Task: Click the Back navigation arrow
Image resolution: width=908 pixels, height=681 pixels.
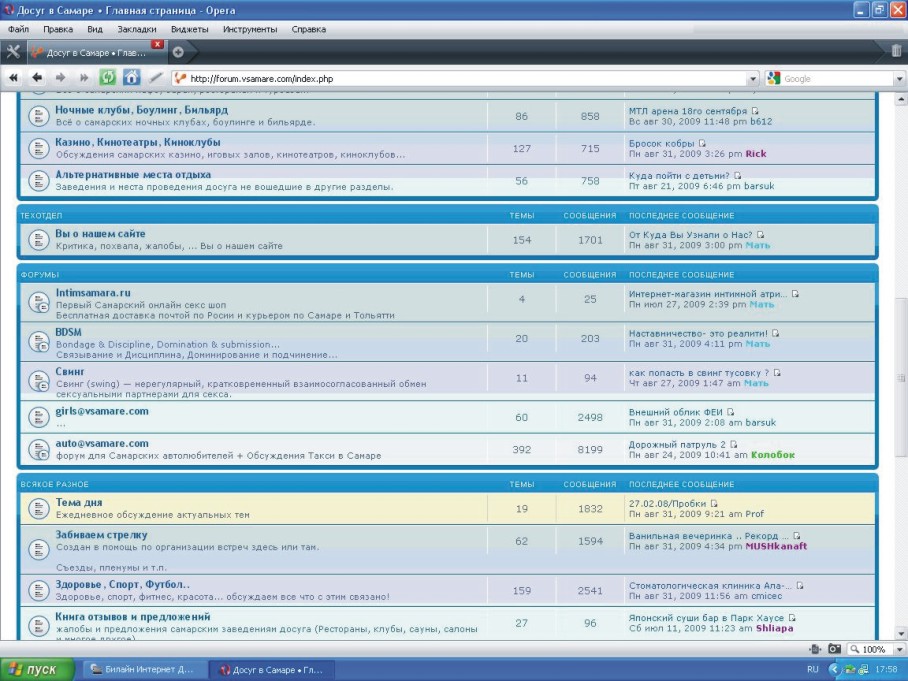Action: point(37,78)
